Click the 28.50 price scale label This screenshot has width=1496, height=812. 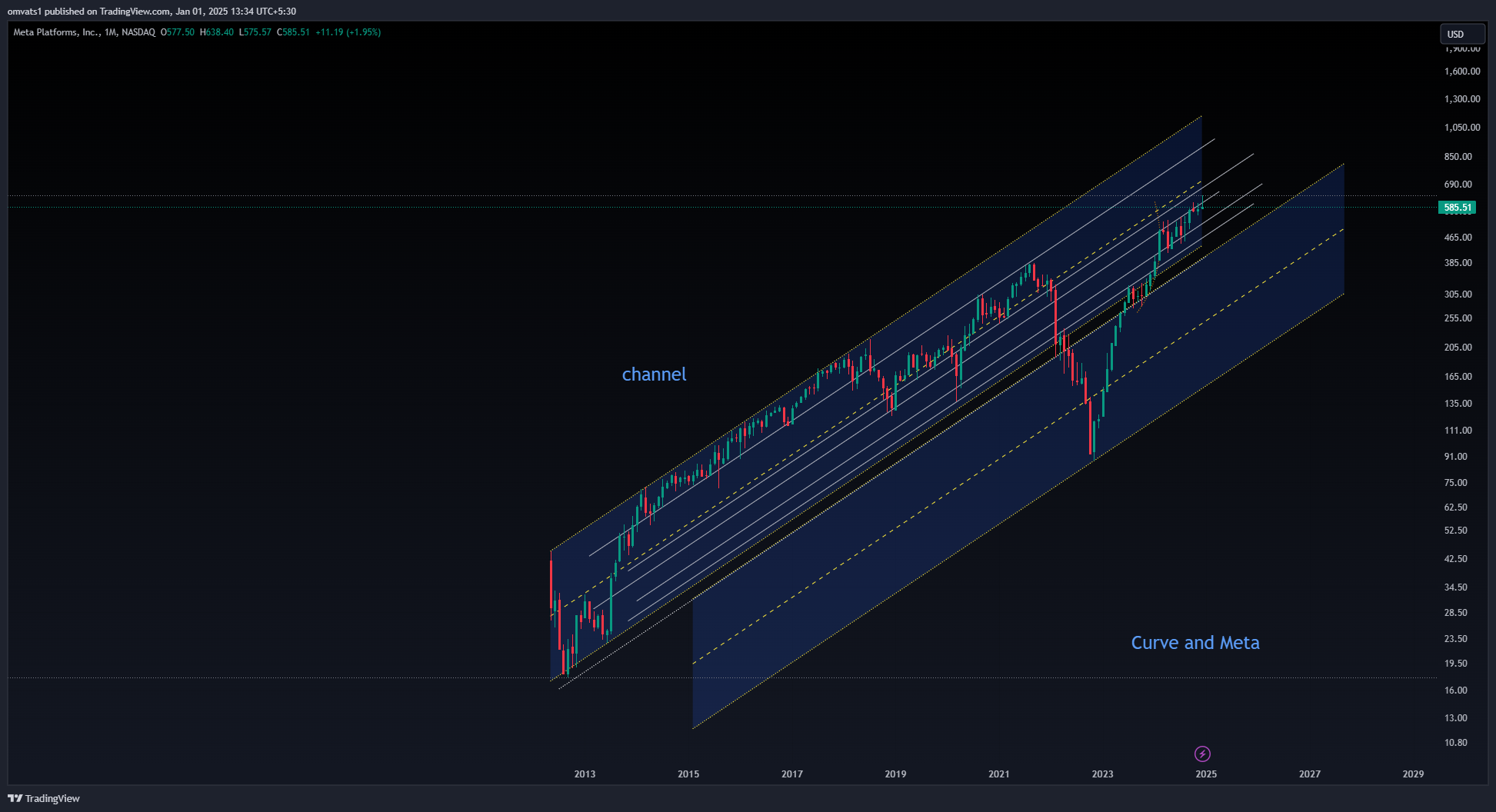[x=1456, y=613]
